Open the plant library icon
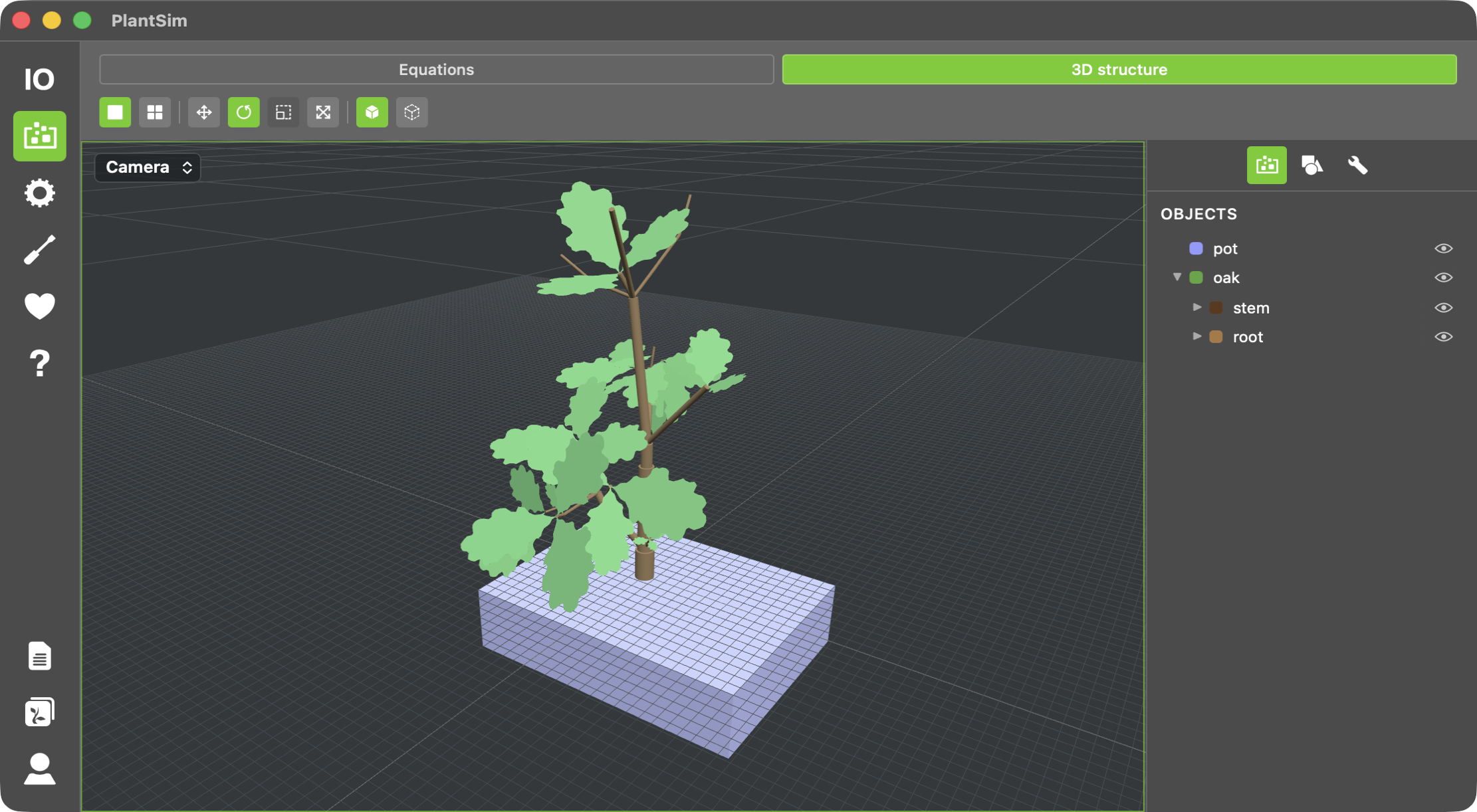 tap(40, 712)
